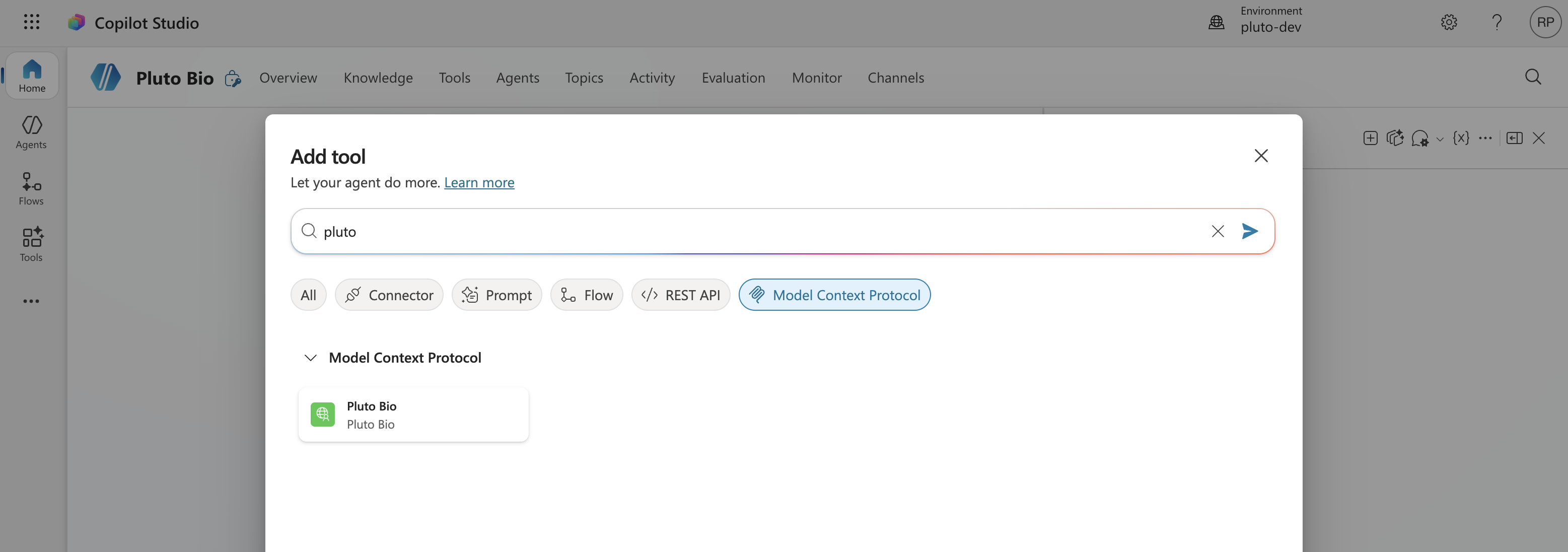Screen dimensions: 1568x552
Task: Open the RP account avatar
Action: tap(1545, 23)
